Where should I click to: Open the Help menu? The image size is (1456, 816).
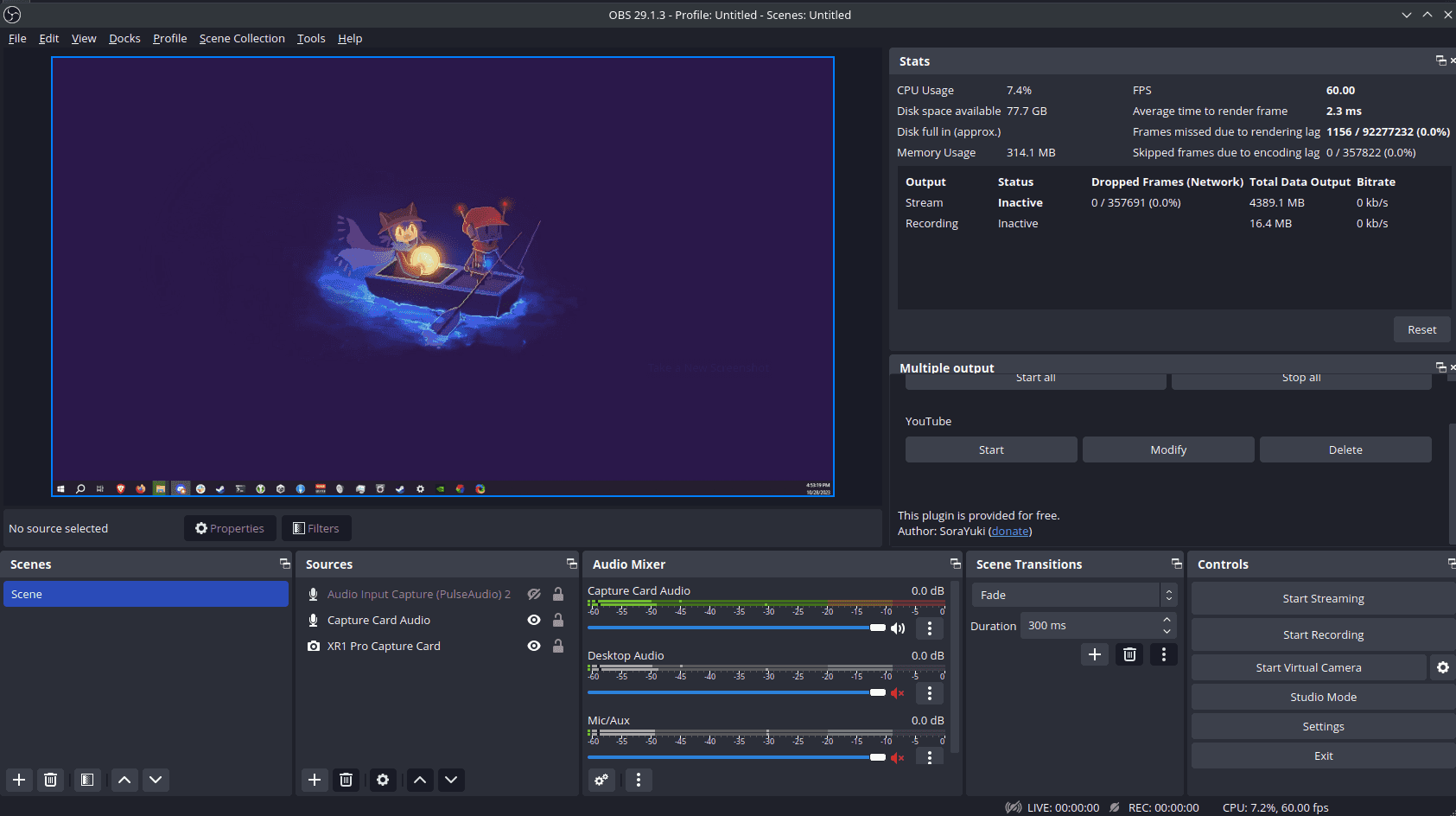(x=350, y=38)
